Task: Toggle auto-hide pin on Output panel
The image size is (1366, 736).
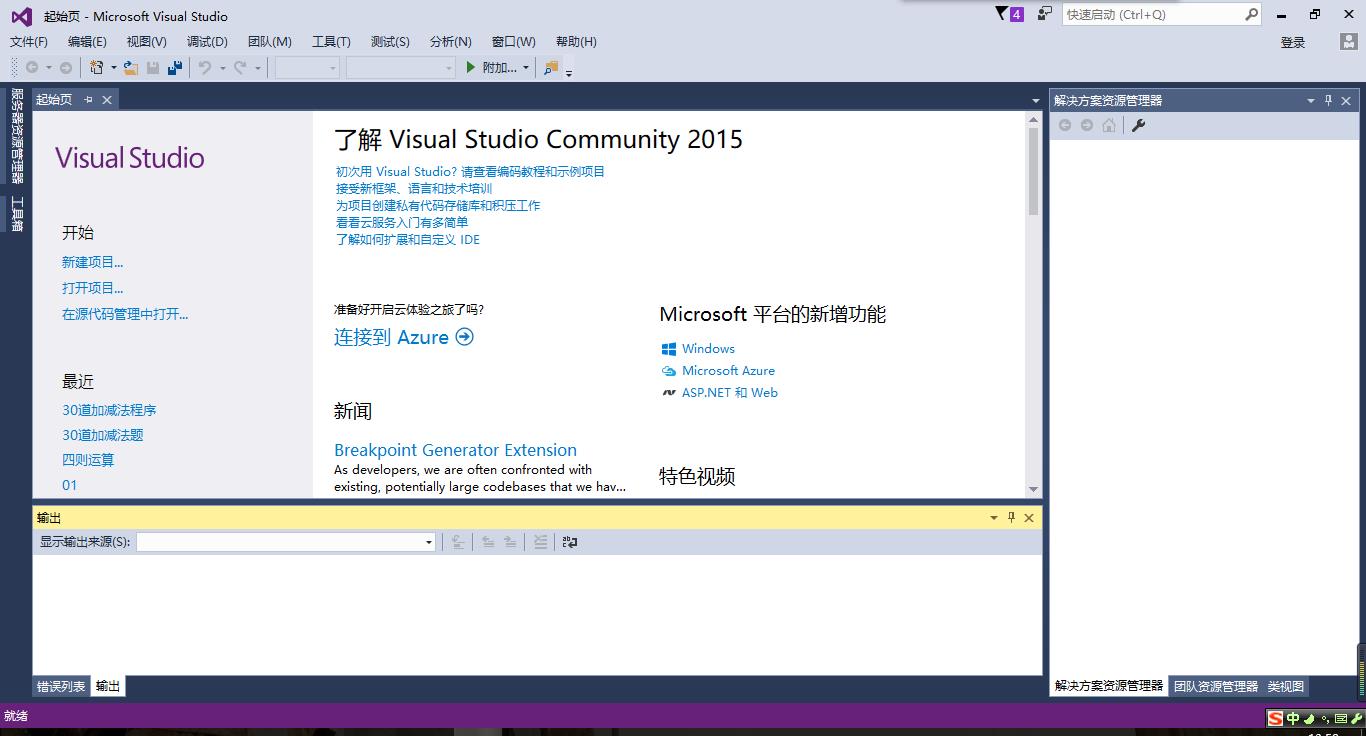Action: point(1011,517)
